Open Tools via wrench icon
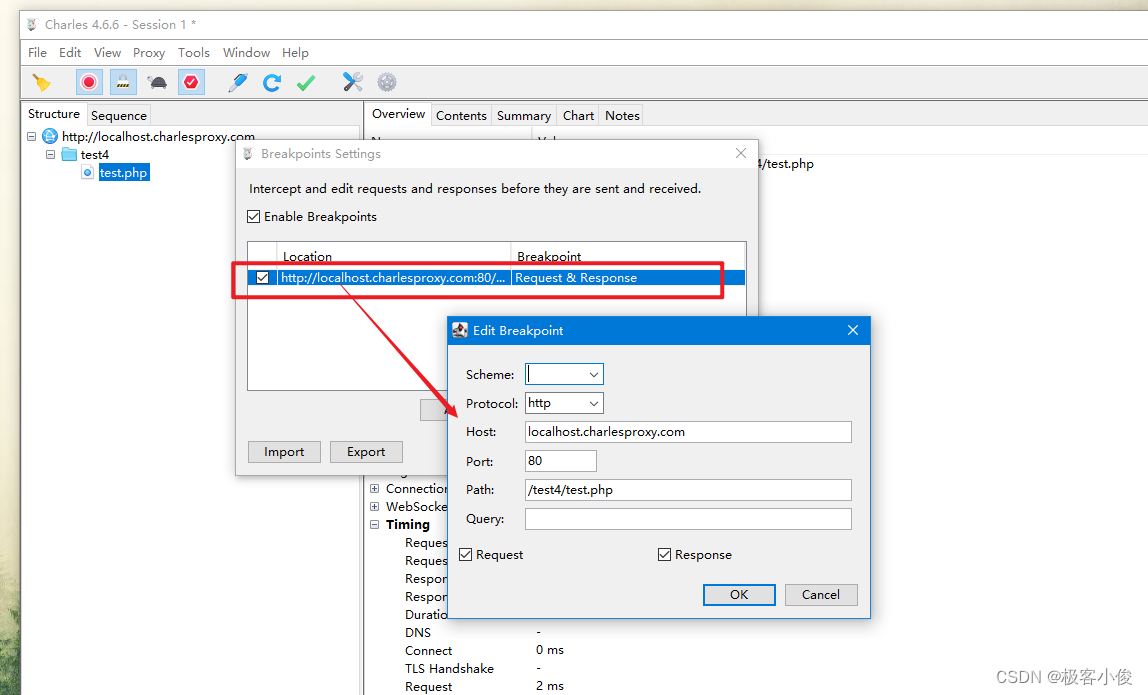The width and height of the screenshot is (1148, 695). click(x=353, y=82)
